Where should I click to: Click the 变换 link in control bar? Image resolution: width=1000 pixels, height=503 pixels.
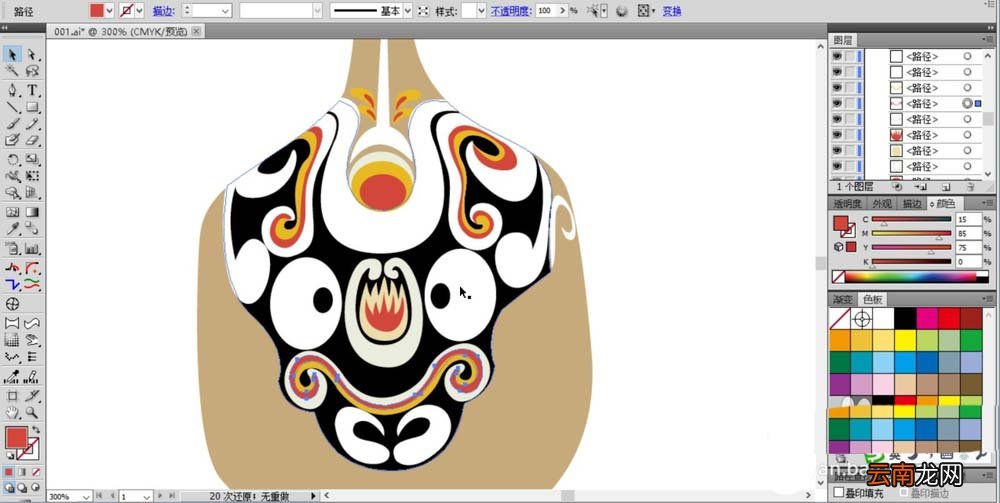pos(672,11)
